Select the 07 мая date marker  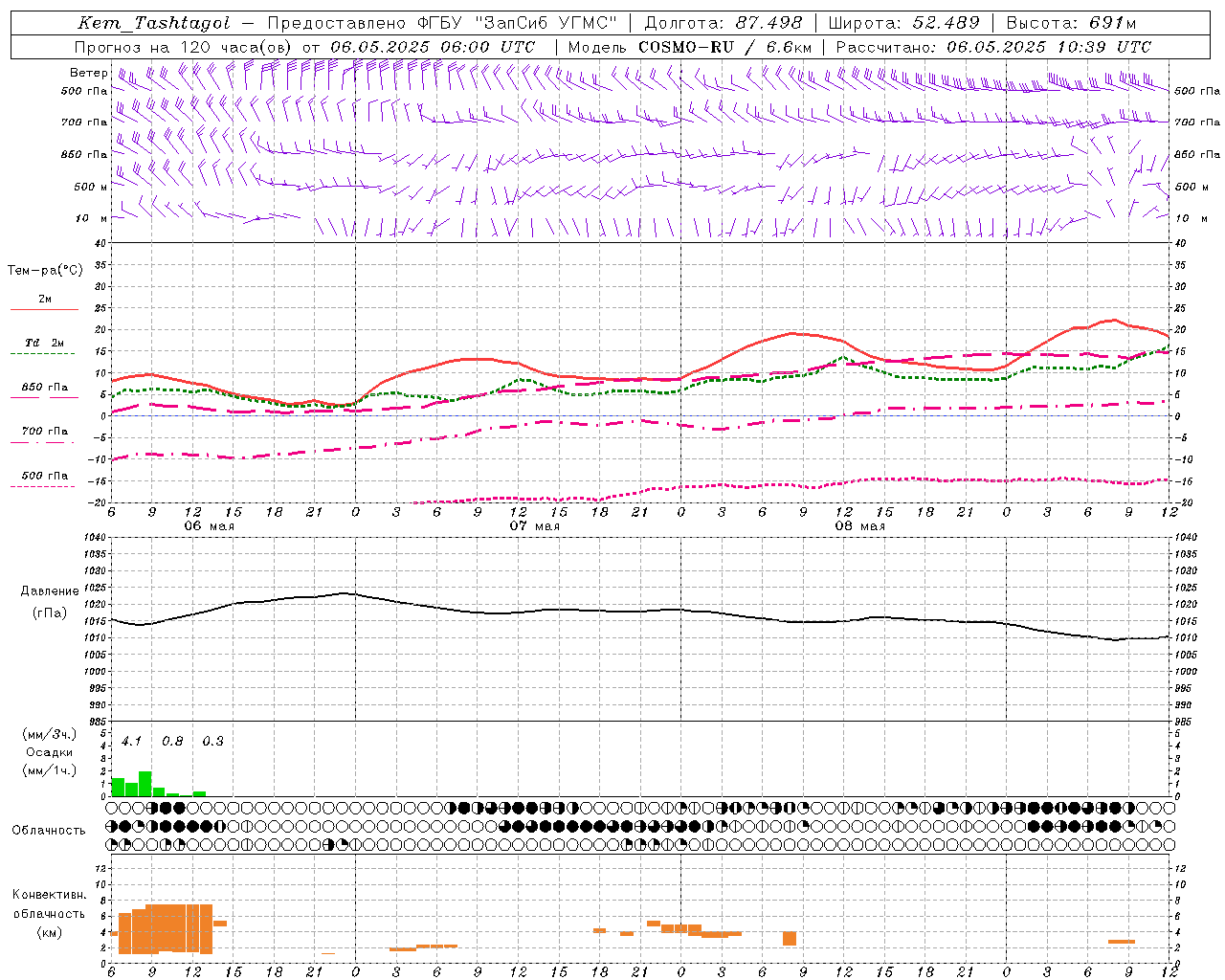click(x=534, y=526)
